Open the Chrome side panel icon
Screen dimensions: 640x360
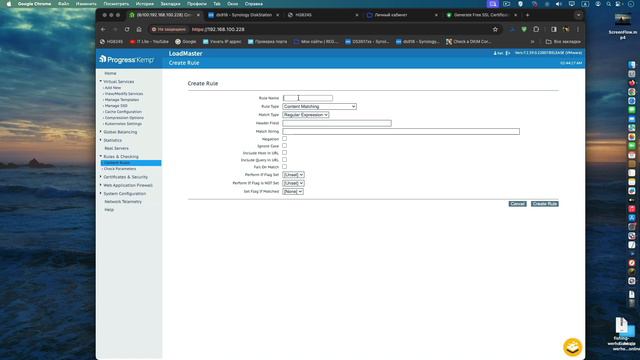pos(554,29)
